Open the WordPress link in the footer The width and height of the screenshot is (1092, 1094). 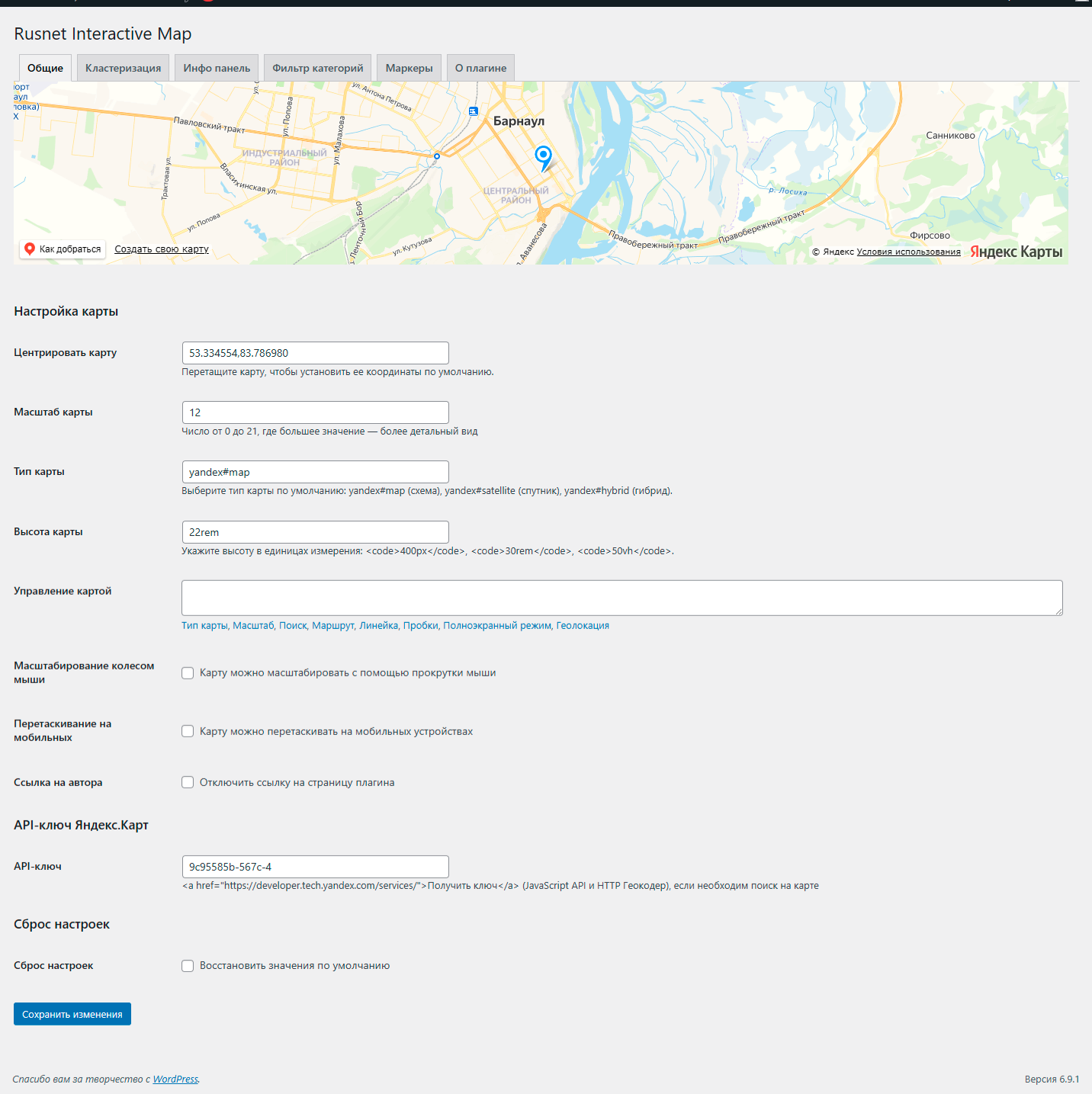[175, 1080]
